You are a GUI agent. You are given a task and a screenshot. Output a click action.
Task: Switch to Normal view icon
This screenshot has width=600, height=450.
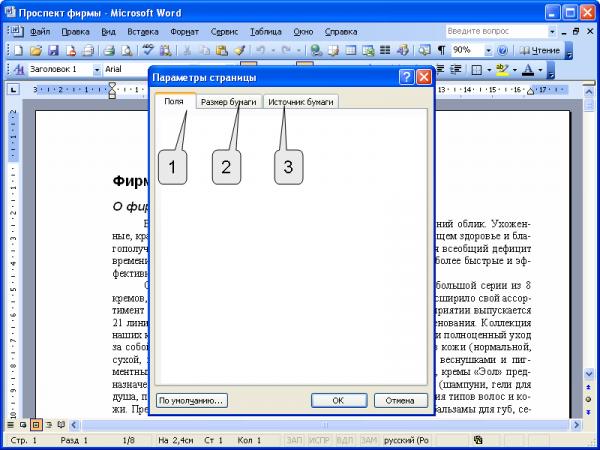11,425
